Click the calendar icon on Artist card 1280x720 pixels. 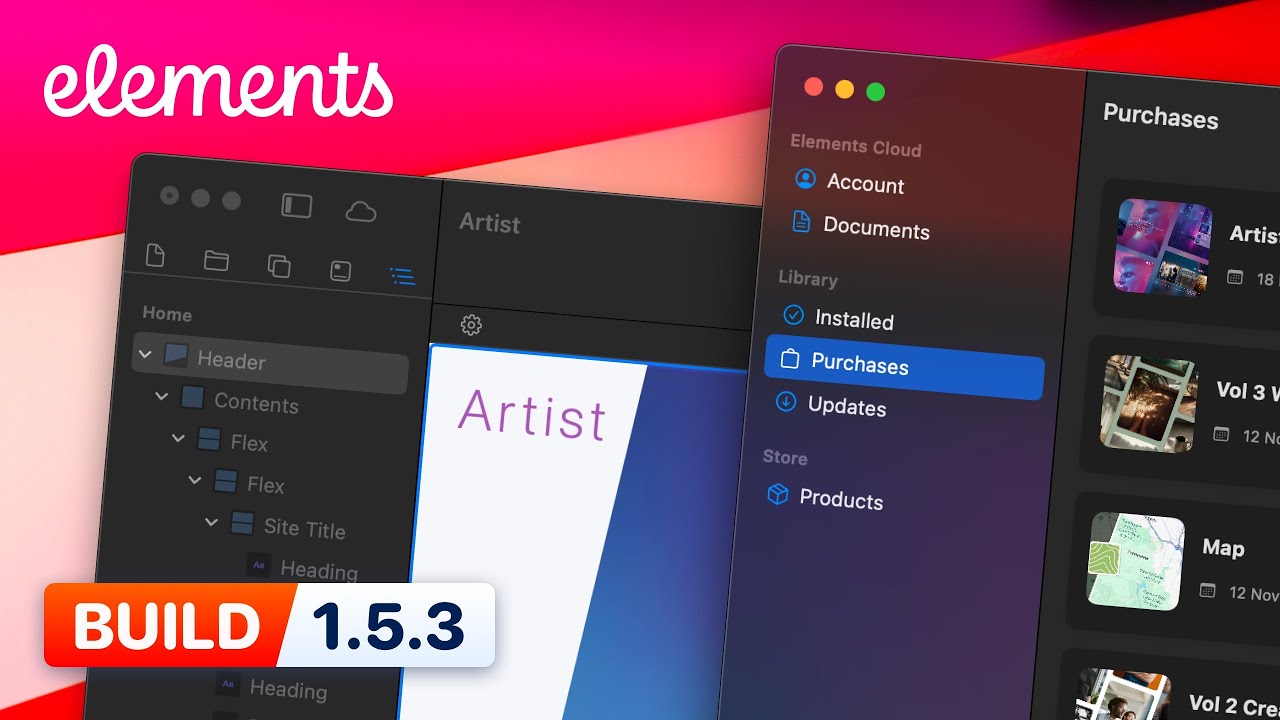click(x=1235, y=277)
